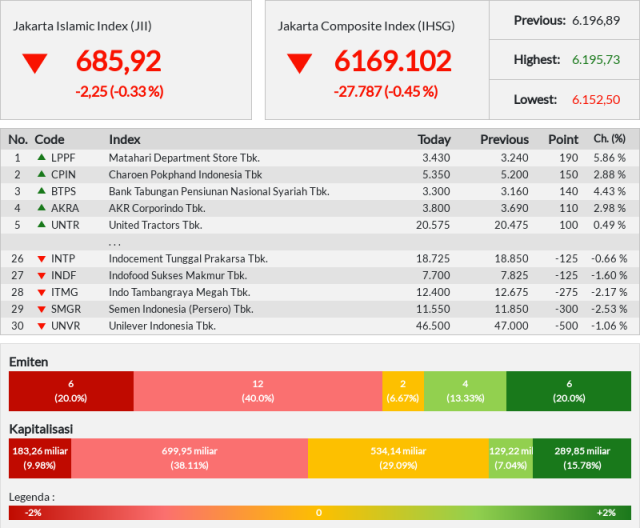This screenshot has width=640, height=528.
Task: Click the Highest value 6.195,73
Action: click(596, 60)
